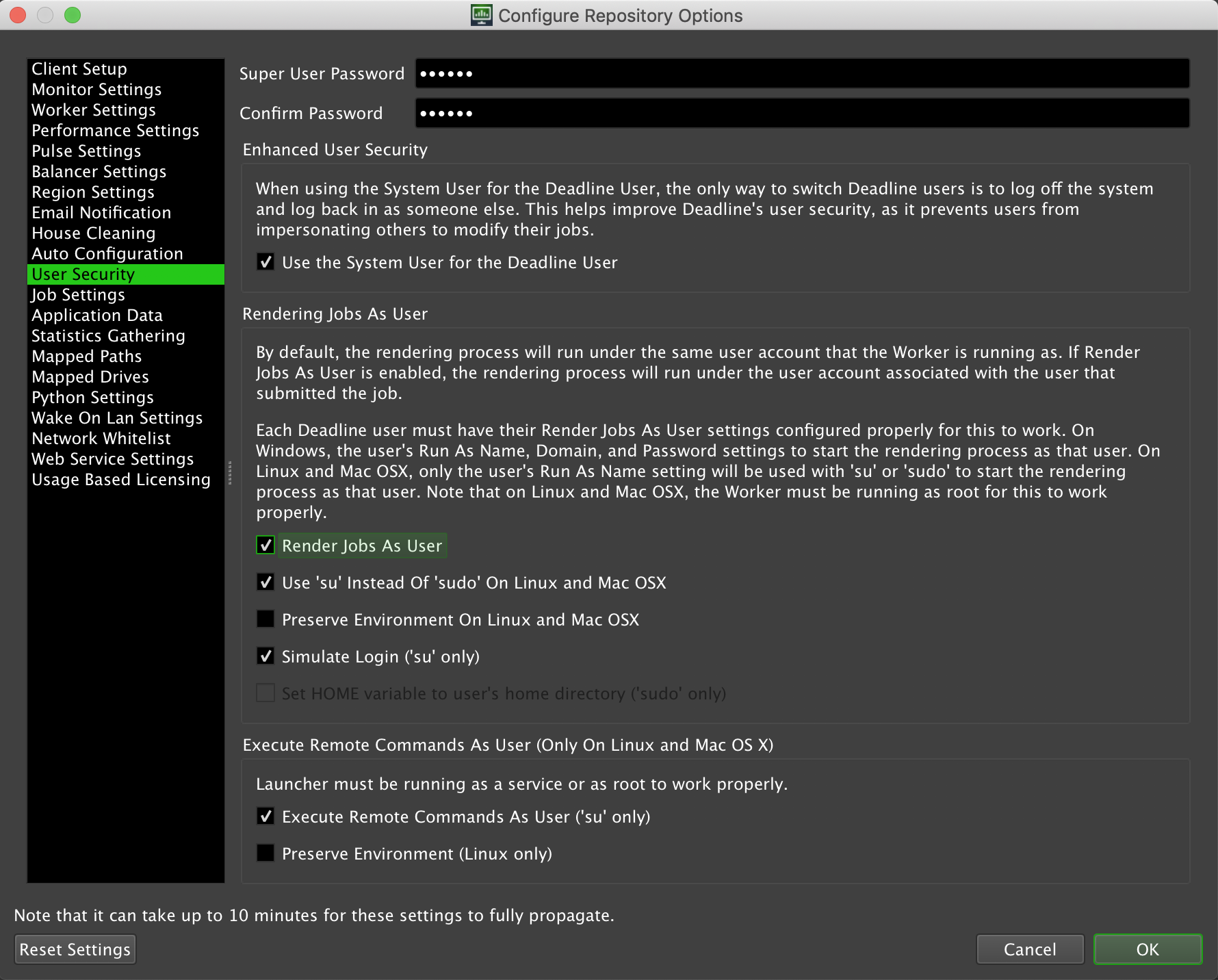This screenshot has width=1218, height=980.
Task: Open Balancer Settings section
Action: (126, 172)
